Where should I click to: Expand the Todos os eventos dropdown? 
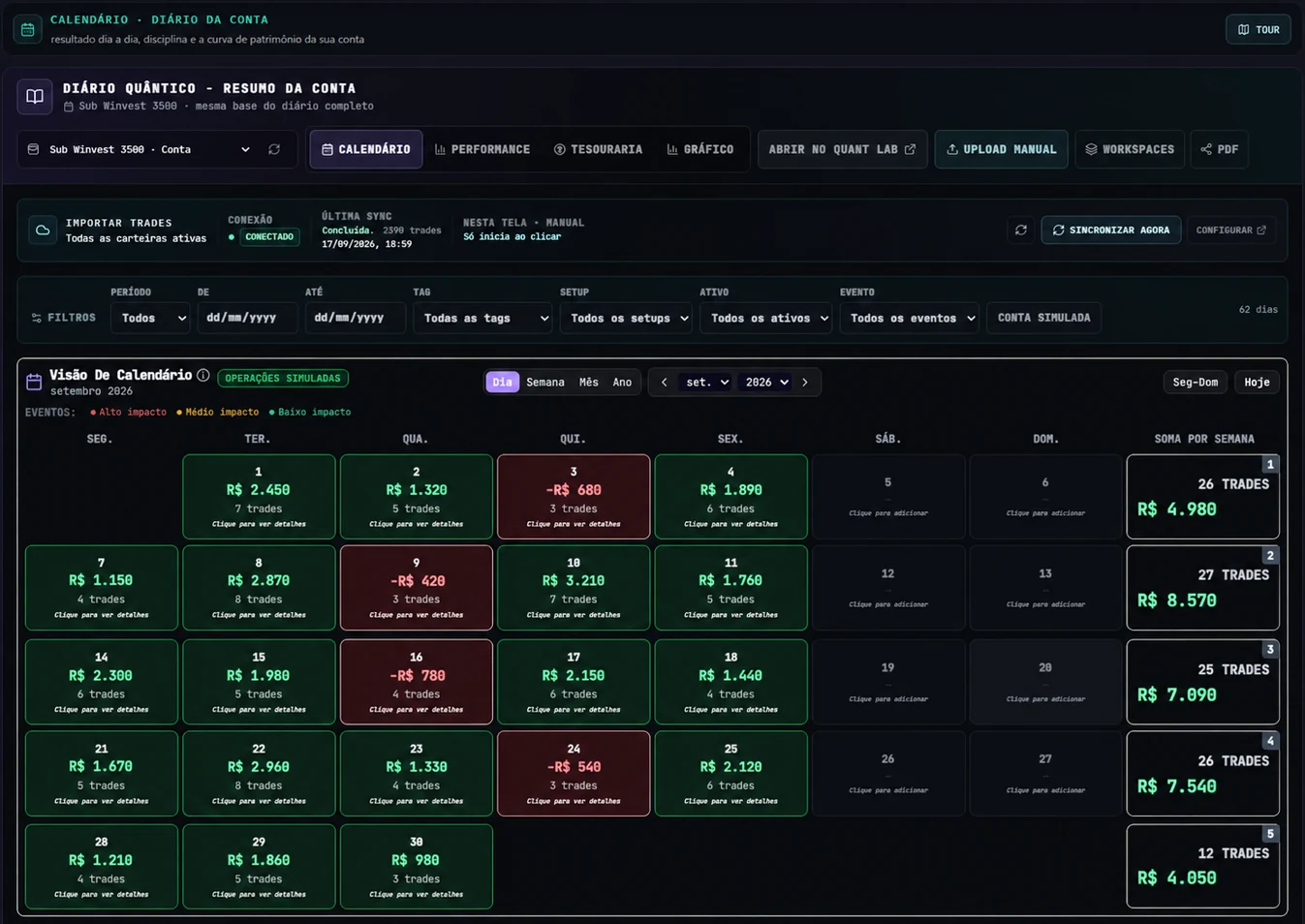pos(909,318)
